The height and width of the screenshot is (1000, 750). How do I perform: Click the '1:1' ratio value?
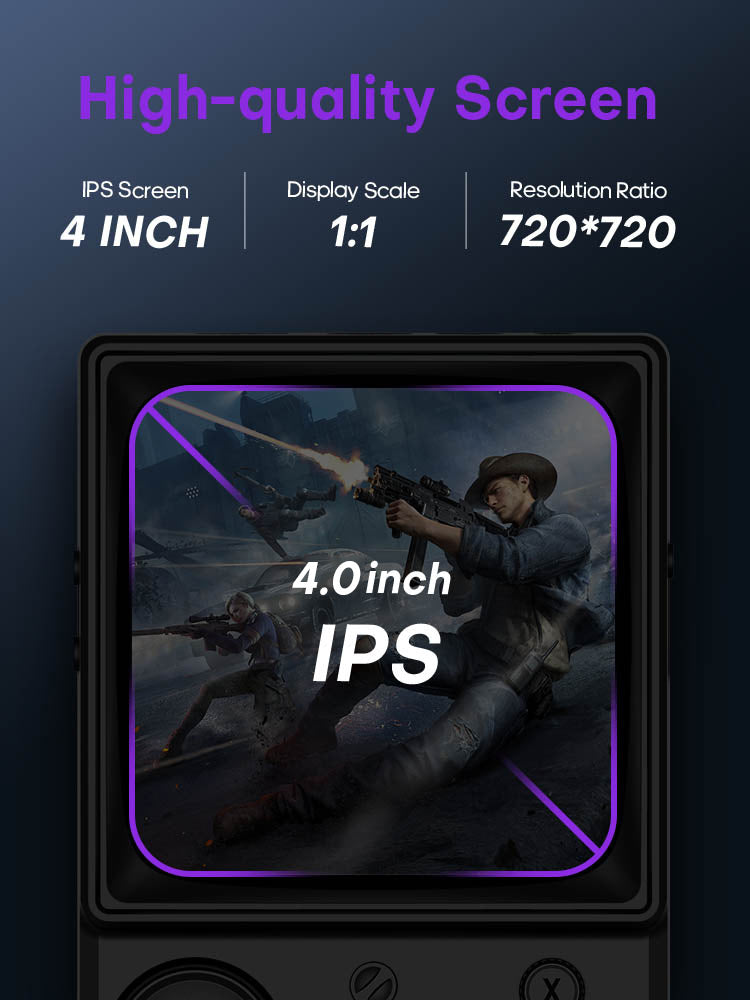353,232
